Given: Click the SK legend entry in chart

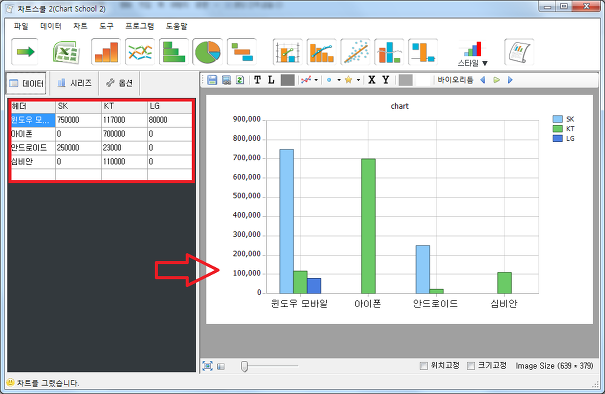Looking at the screenshot, I should click(564, 119).
